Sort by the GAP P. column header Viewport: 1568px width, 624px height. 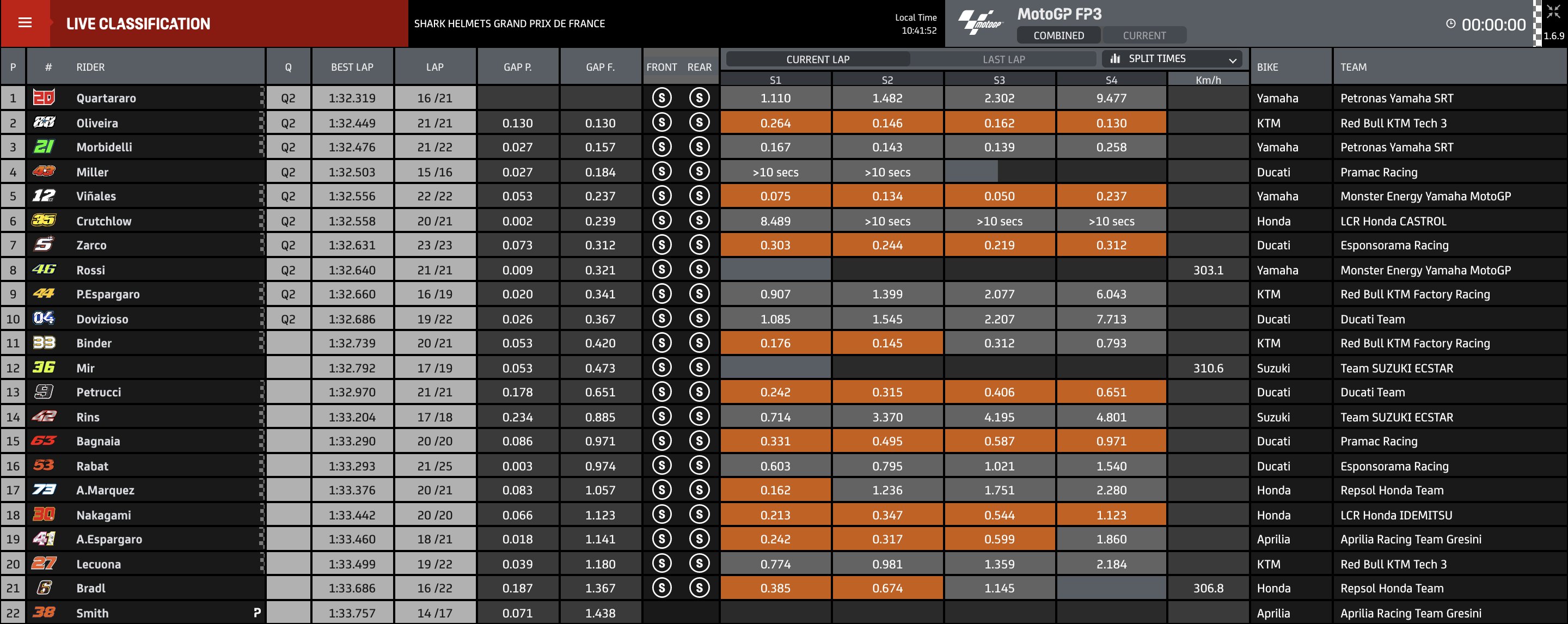tap(517, 67)
